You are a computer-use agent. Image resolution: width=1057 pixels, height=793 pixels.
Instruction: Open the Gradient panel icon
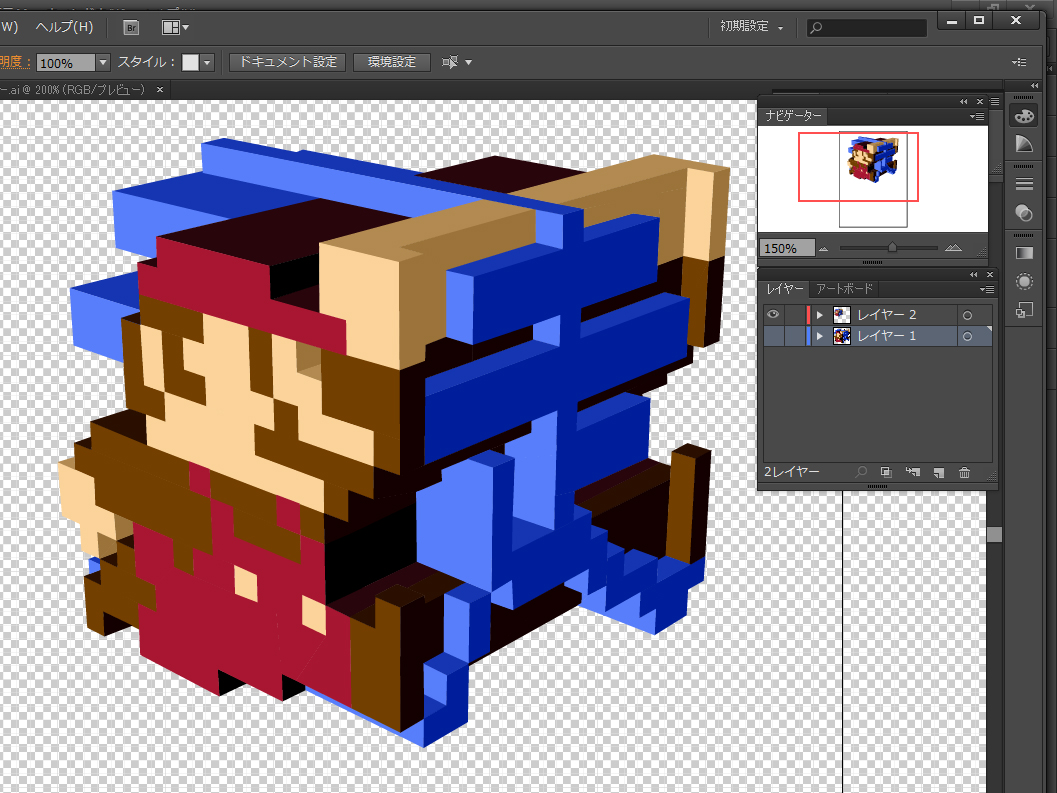1024,253
